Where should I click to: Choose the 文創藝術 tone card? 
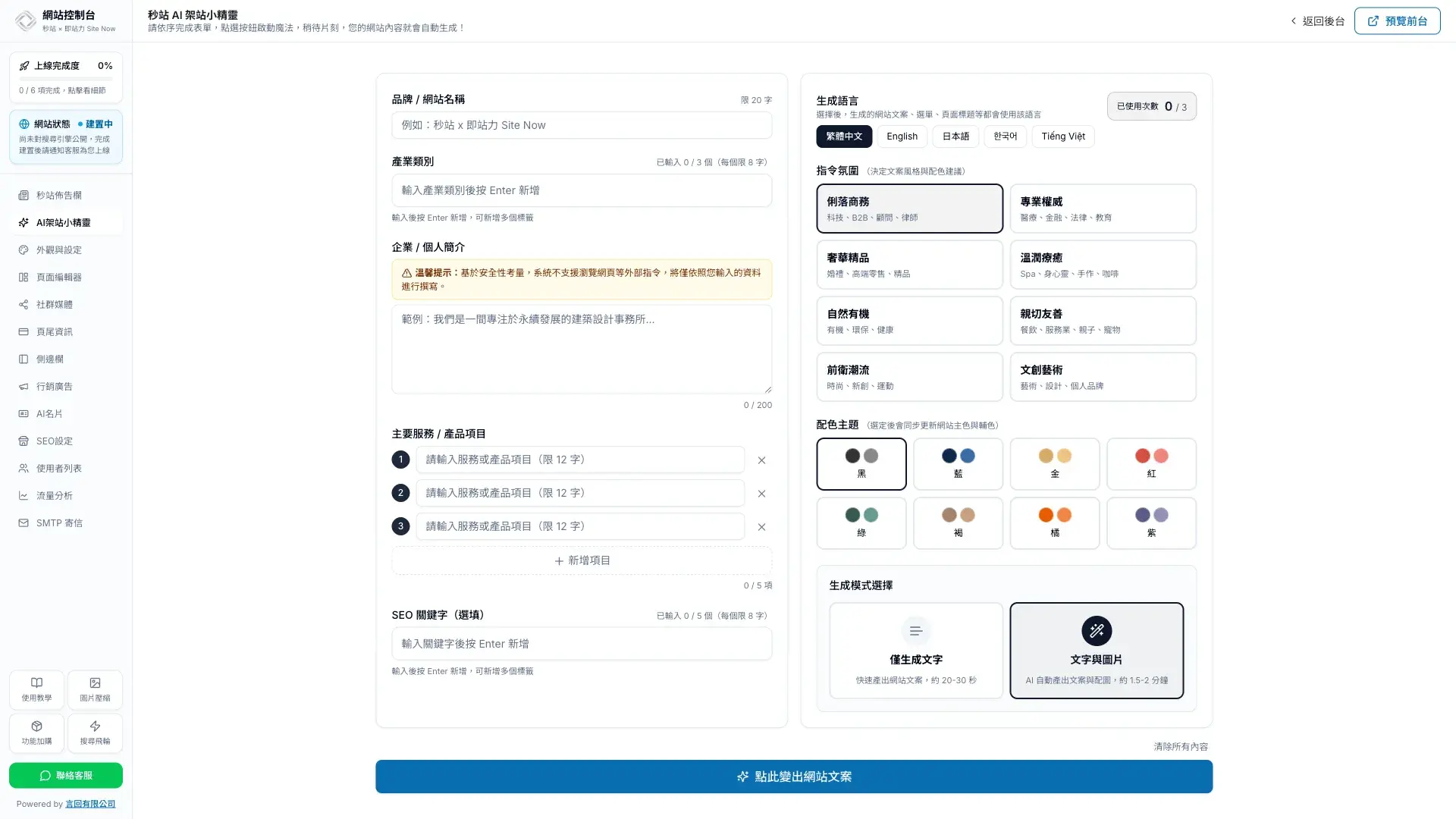point(1103,377)
